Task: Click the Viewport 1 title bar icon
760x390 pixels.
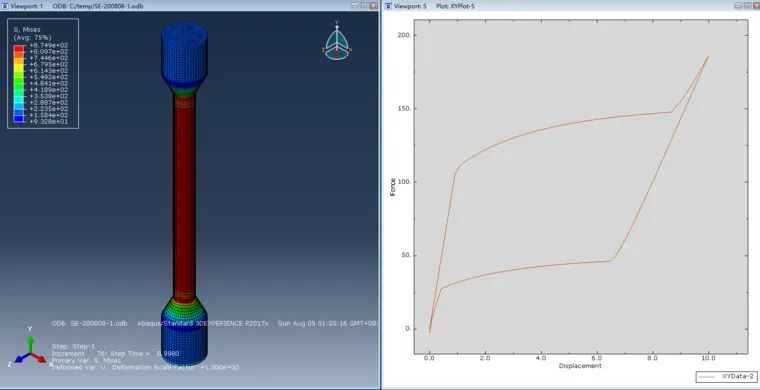Action: [5, 6]
